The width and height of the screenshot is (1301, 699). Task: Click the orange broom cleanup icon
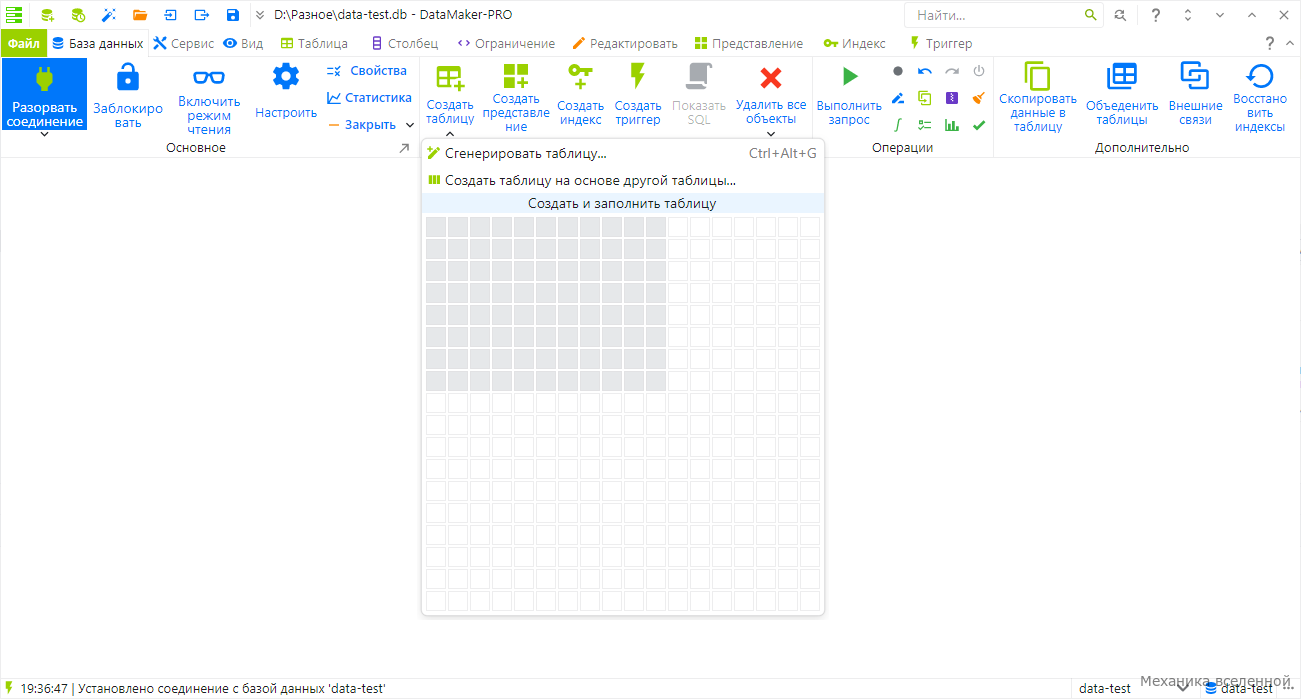tap(979, 98)
